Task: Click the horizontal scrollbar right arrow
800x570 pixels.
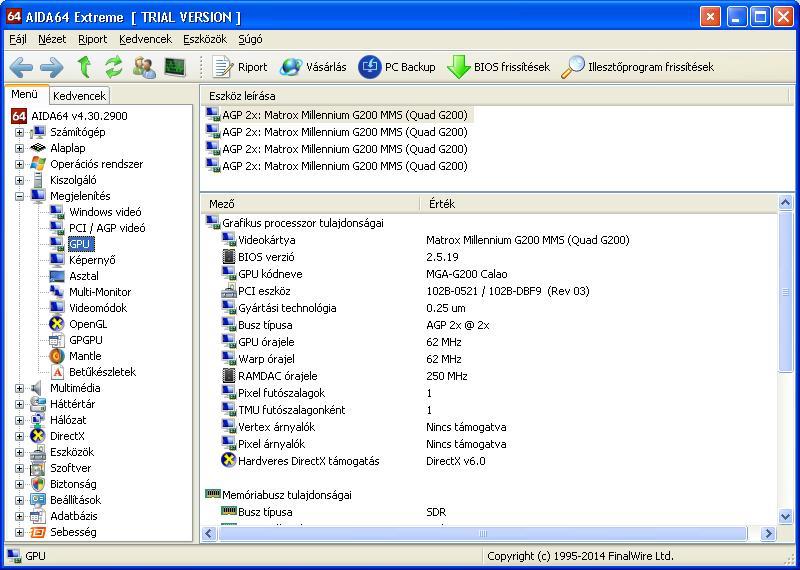Action: point(768,534)
